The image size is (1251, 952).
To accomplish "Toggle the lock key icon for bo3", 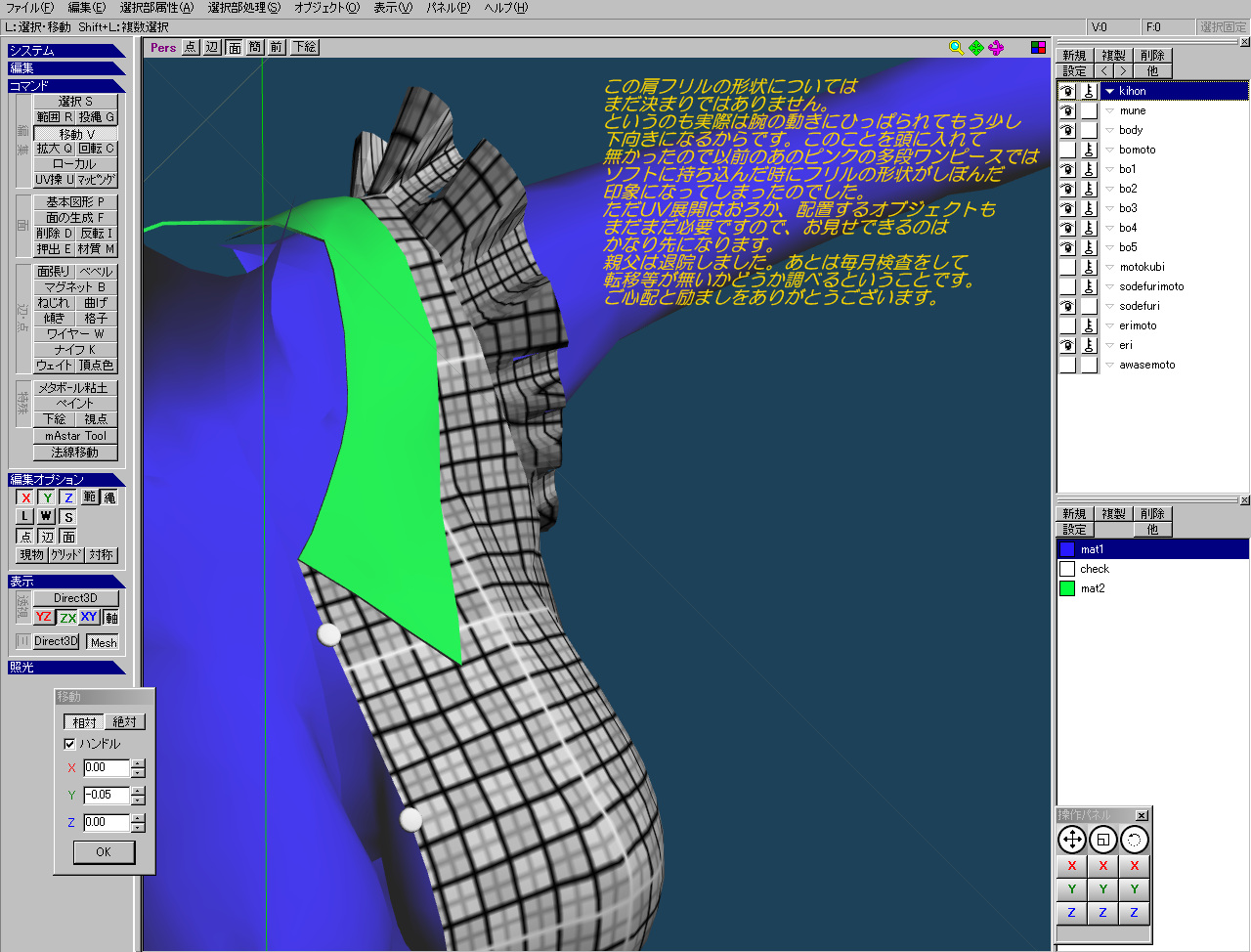I will point(1089,208).
